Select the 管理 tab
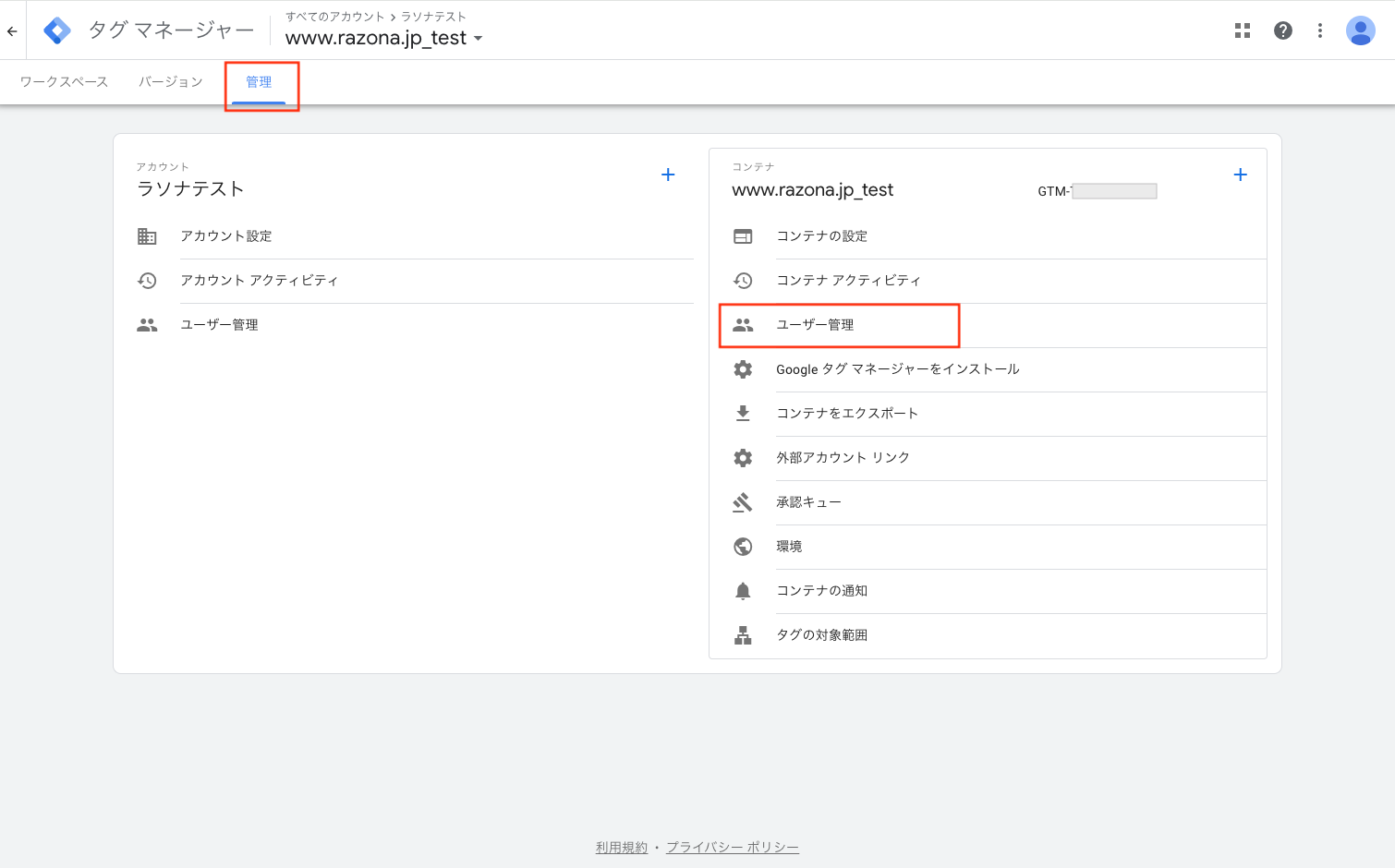This screenshot has height=868, width=1395. coord(259,82)
